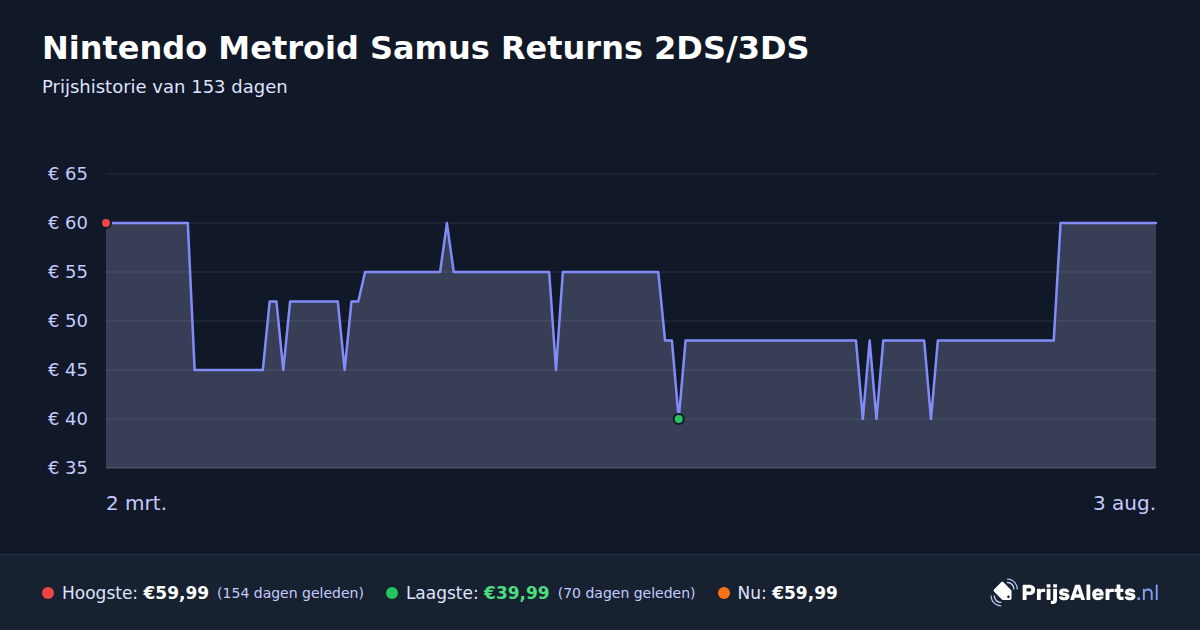Click the € 35 axis label
The width and height of the screenshot is (1200, 630).
tap(68, 468)
